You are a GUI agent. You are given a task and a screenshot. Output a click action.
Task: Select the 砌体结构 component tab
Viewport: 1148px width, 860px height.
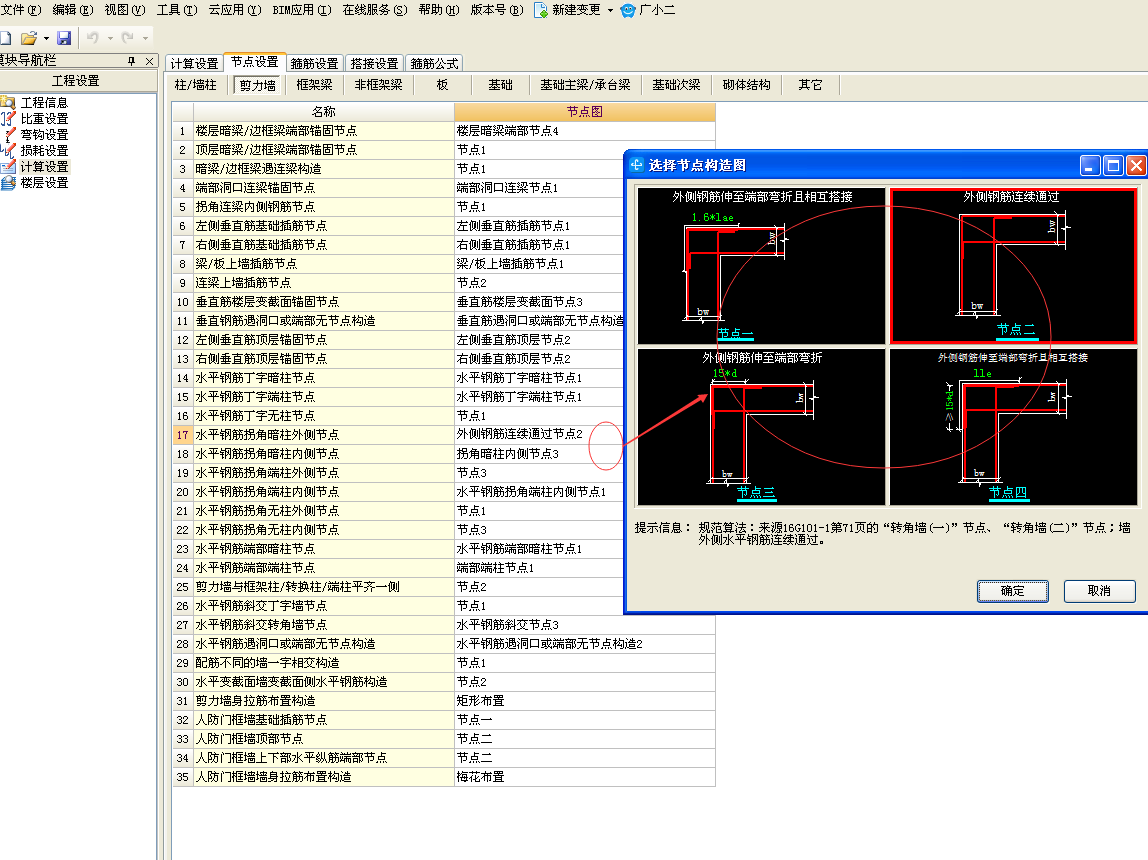747,85
